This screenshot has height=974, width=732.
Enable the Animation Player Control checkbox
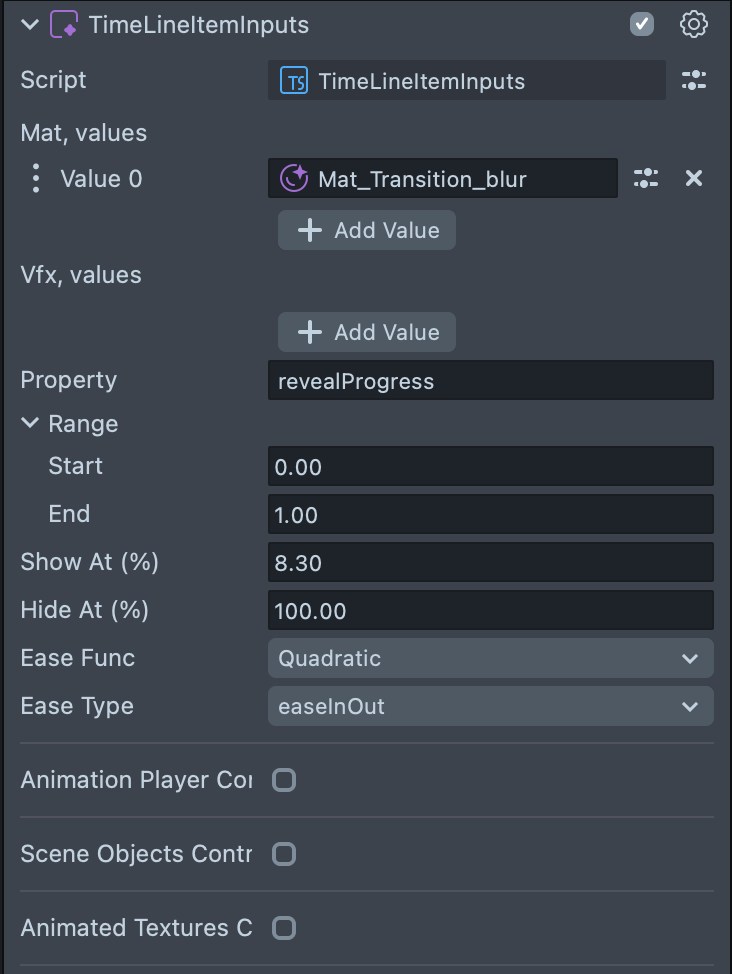point(285,780)
